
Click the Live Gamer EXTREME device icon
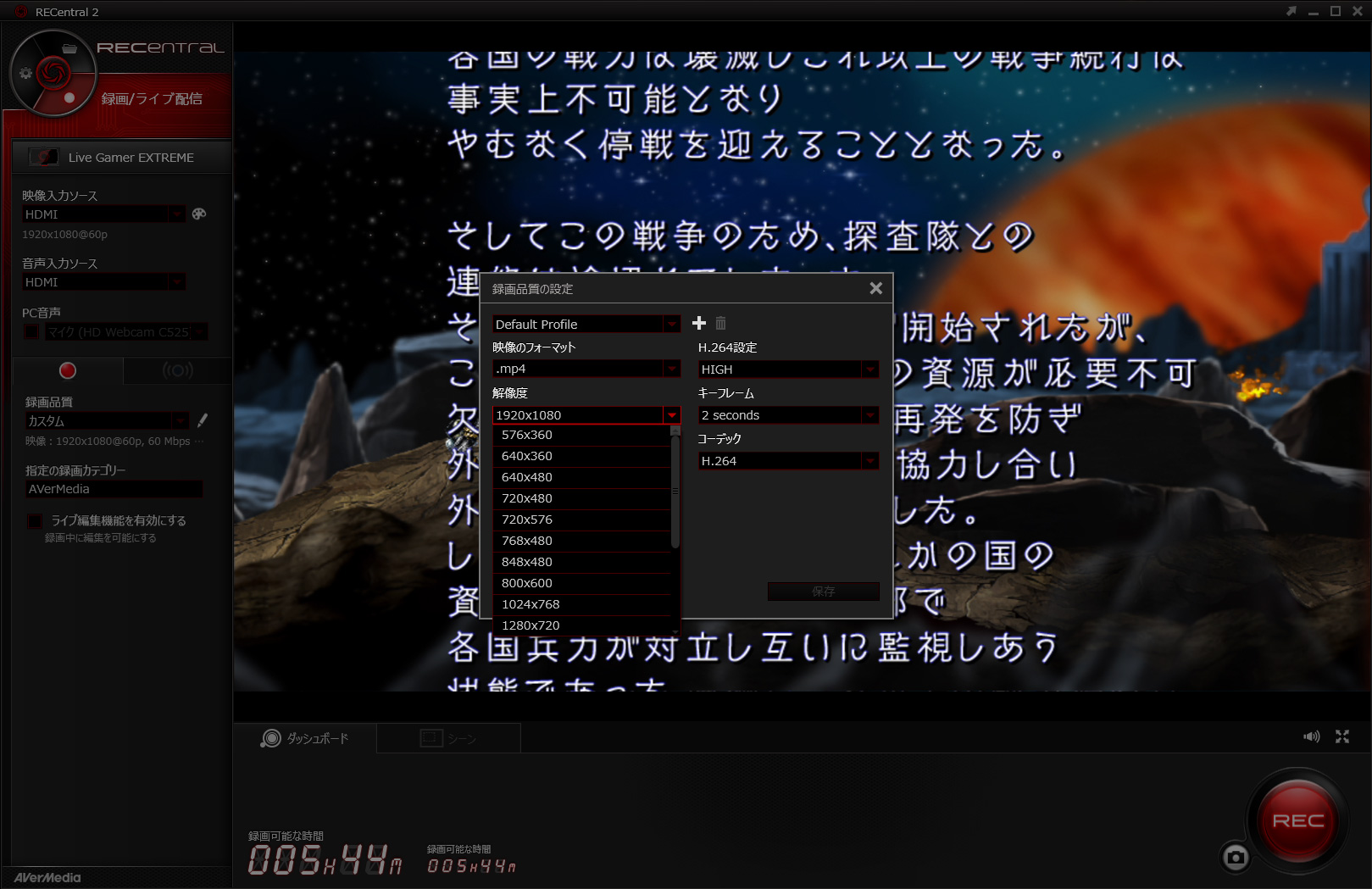pos(44,157)
